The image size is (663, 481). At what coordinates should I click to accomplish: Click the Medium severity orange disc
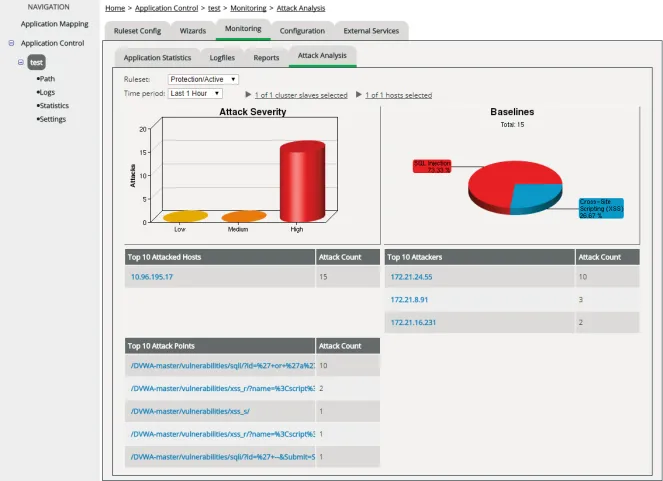click(244, 216)
